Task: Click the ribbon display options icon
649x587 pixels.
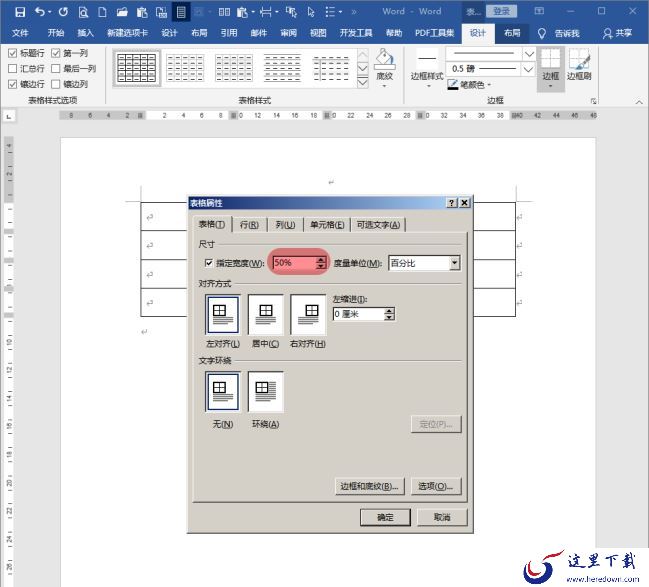Action: [x=539, y=11]
